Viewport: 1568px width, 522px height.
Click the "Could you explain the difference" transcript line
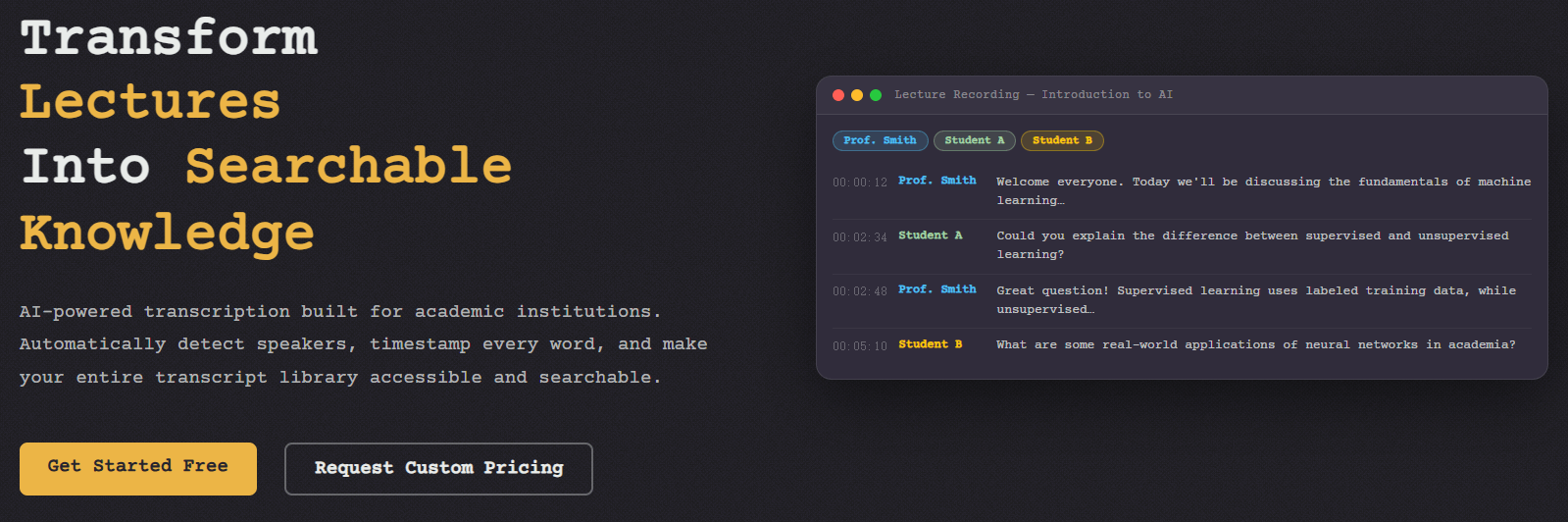pos(1252,245)
